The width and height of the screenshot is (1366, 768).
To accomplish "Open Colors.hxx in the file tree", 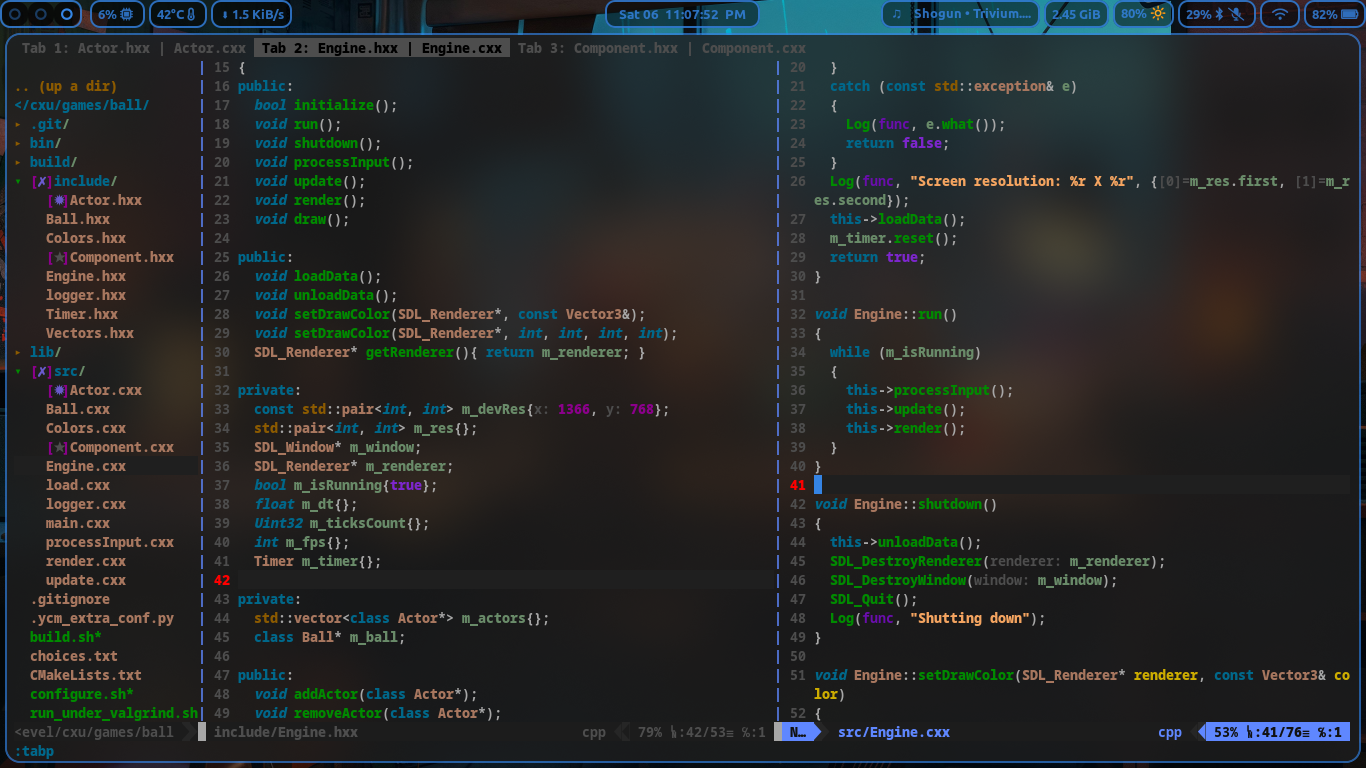I will [x=86, y=238].
